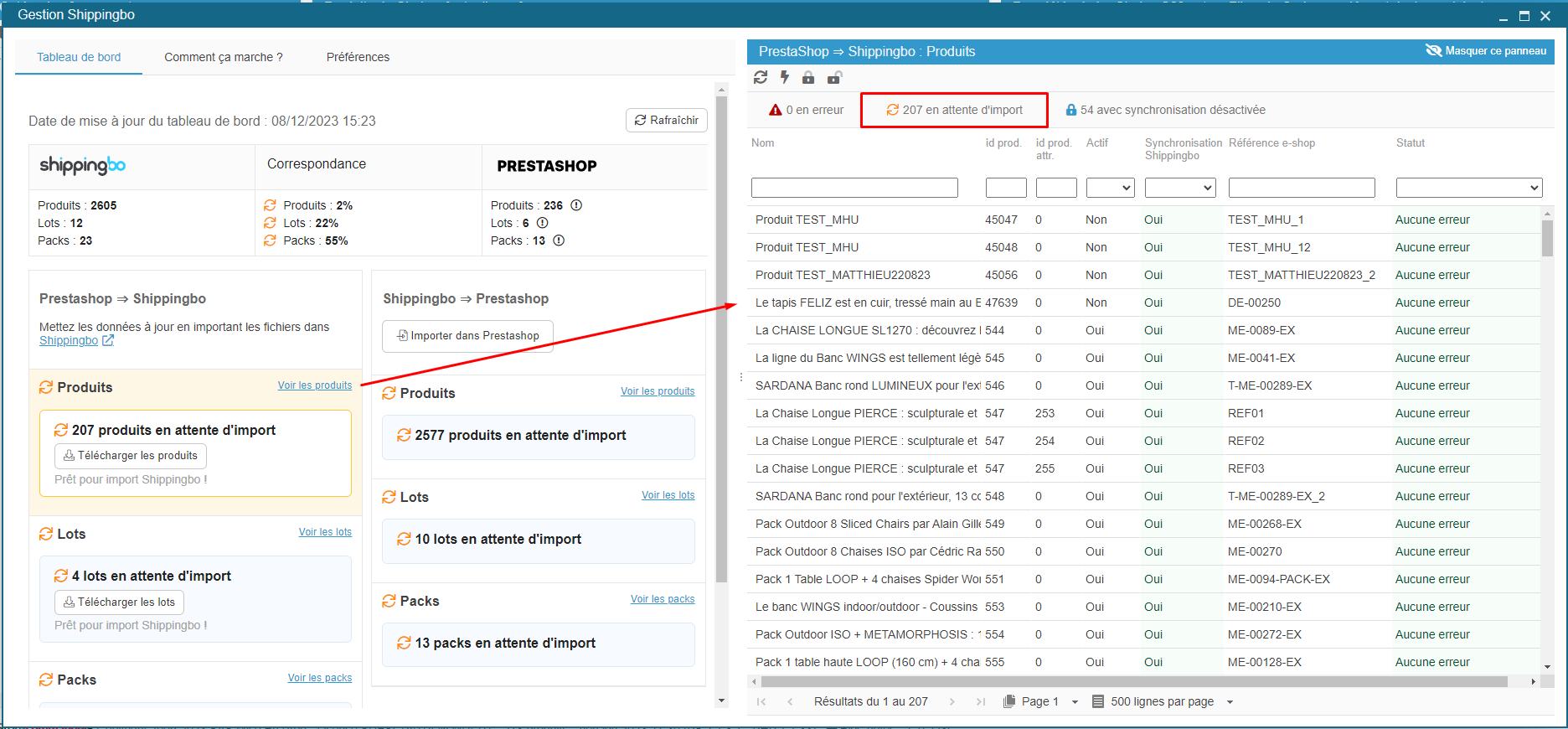Image resolution: width=1568 pixels, height=729 pixels.
Task: Click the panel splitter handle dots
Action: 741,377
